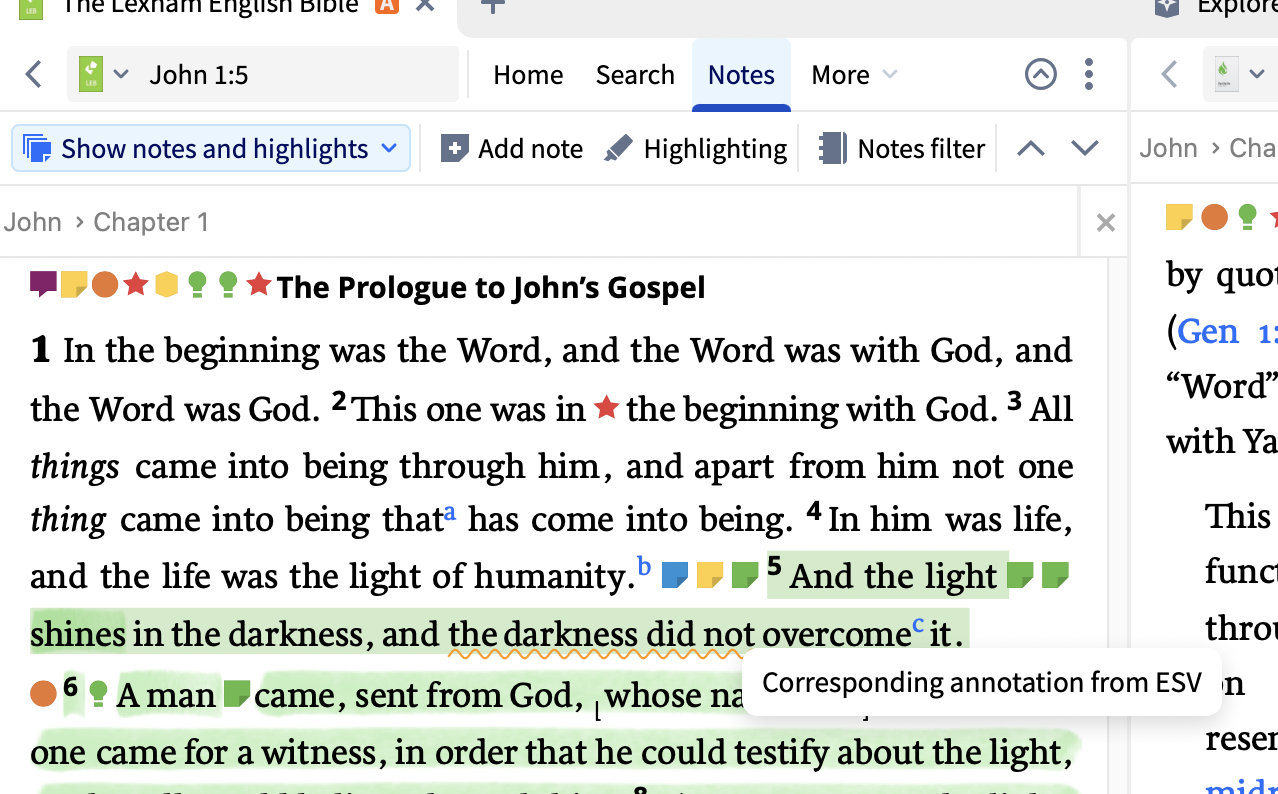Open the yellow hexagon note beside the heading

(166, 285)
